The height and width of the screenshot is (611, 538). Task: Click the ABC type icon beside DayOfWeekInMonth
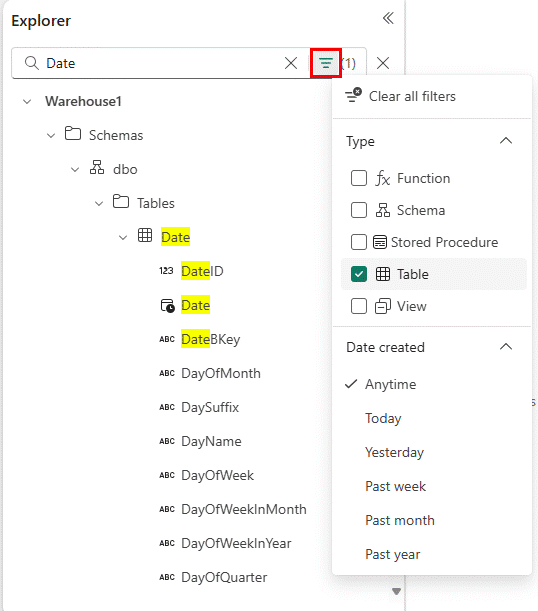[x=167, y=509]
